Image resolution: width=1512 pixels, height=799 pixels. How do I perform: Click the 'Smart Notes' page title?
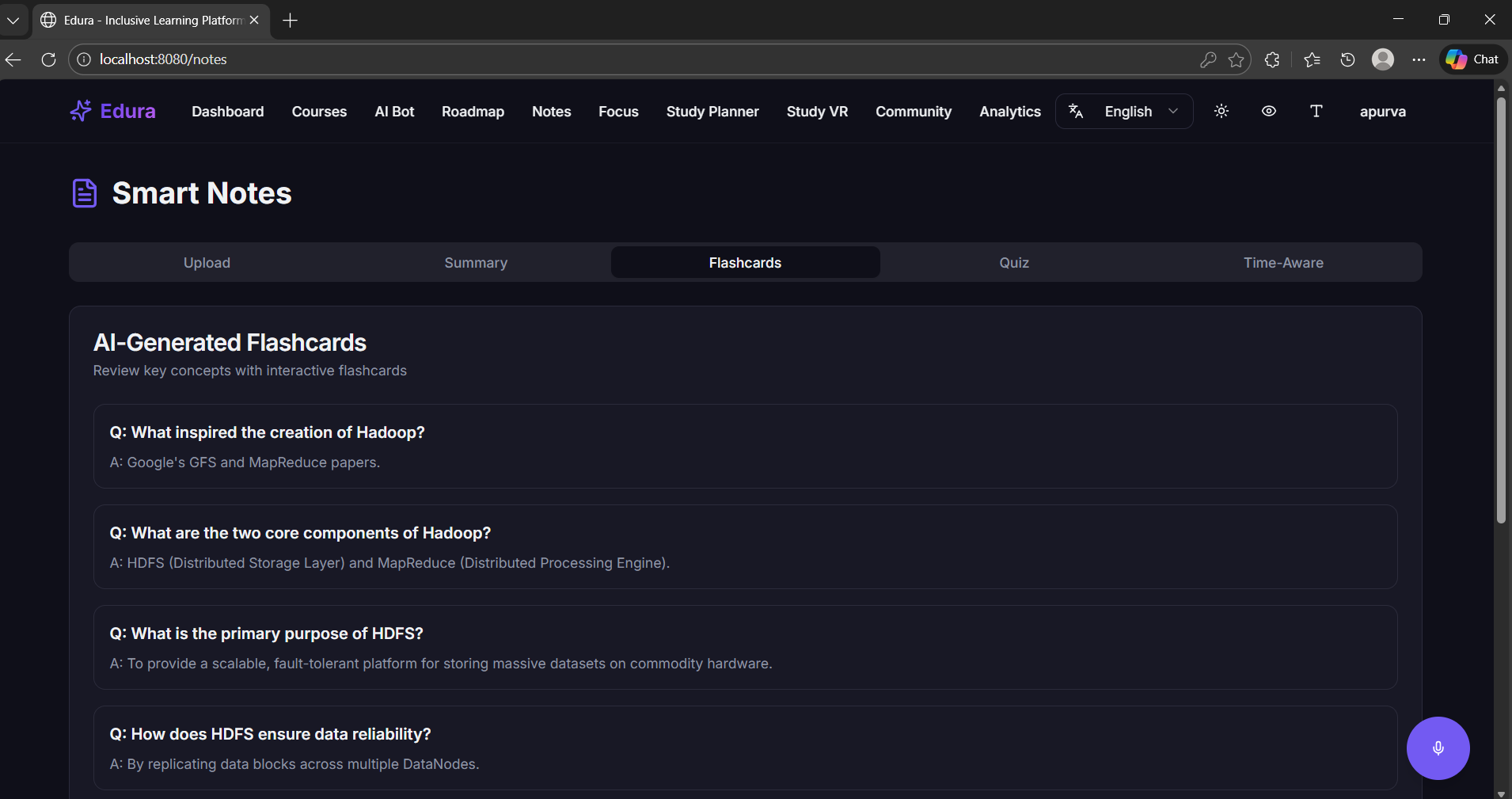pos(202,193)
